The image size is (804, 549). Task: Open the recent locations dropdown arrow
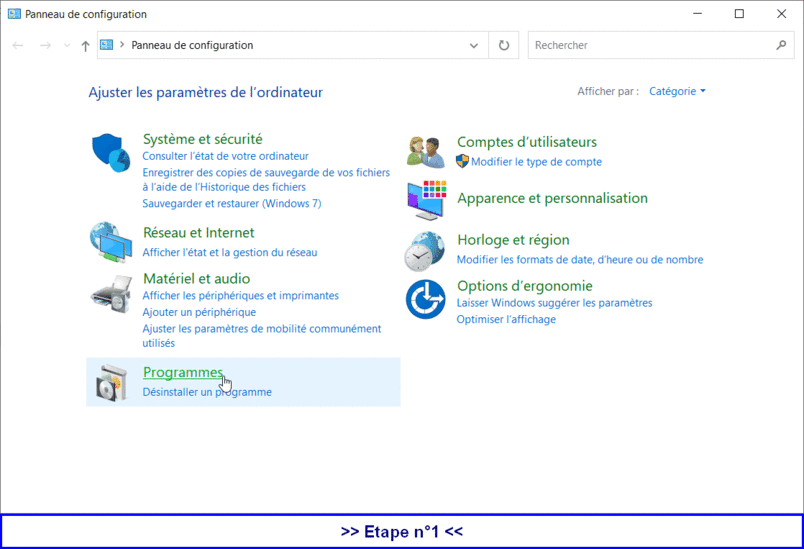[x=67, y=46]
